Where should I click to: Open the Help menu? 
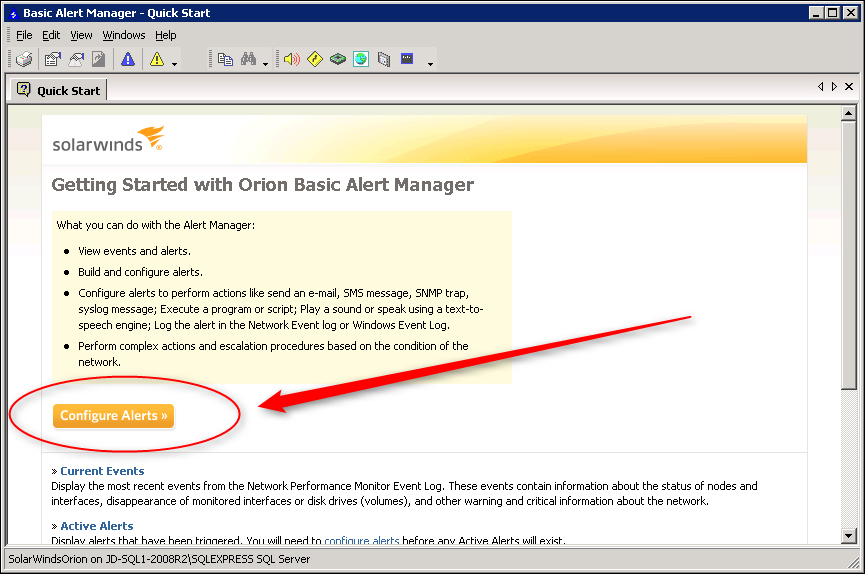point(165,35)
